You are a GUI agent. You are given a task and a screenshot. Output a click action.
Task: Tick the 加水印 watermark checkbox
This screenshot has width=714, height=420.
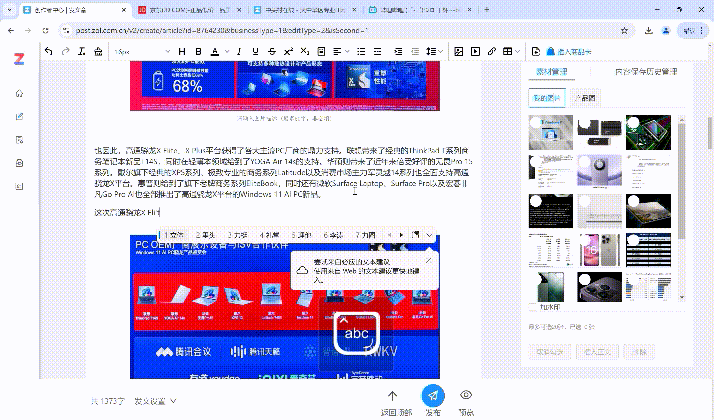click(533, 307)
